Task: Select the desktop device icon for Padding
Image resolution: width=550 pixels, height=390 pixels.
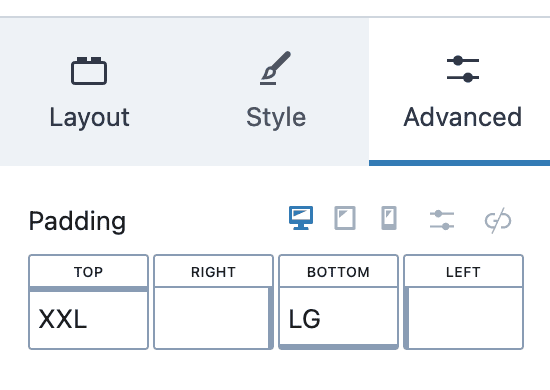Action: point(301,218)
